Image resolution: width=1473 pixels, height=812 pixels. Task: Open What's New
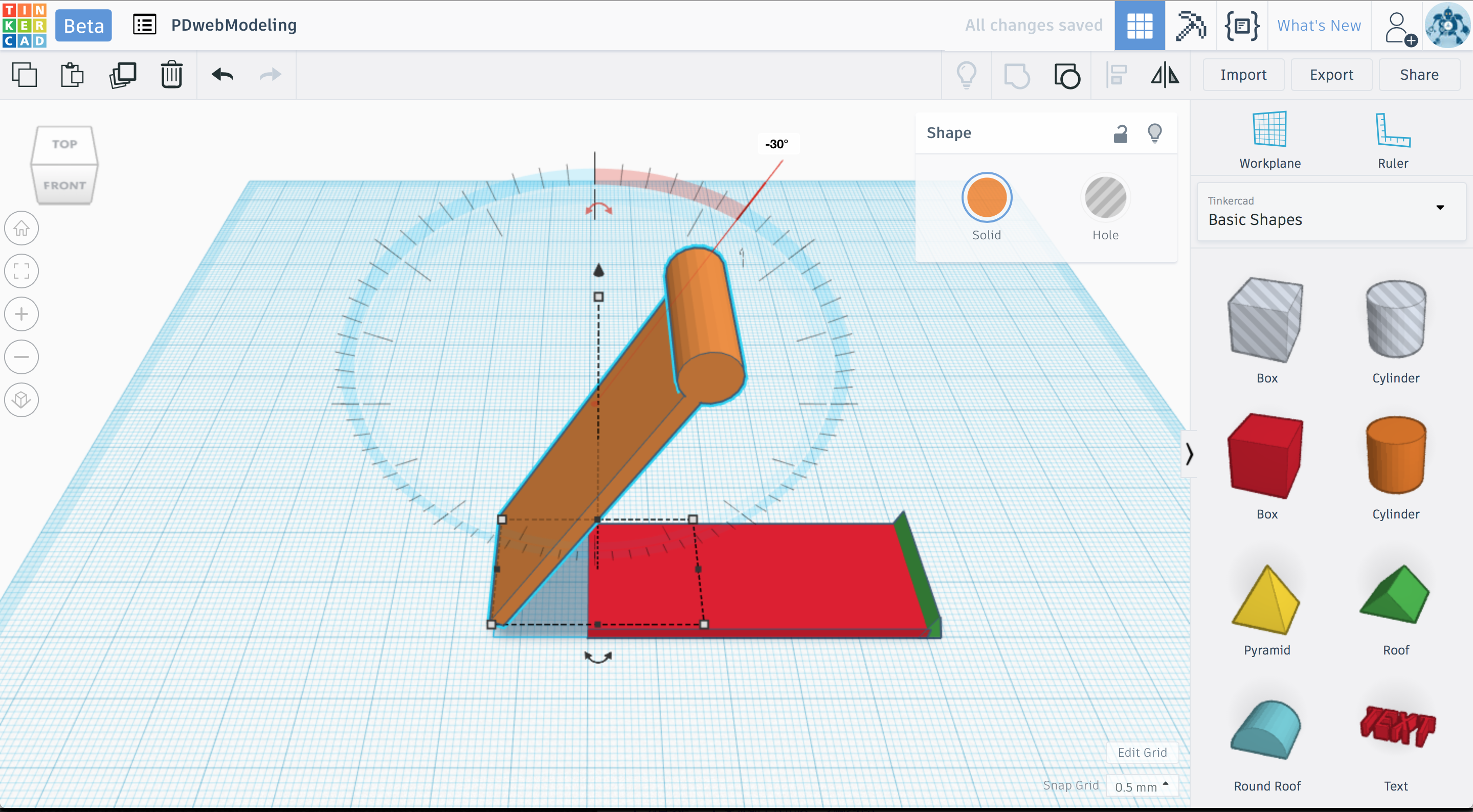tap(1319, 26)
